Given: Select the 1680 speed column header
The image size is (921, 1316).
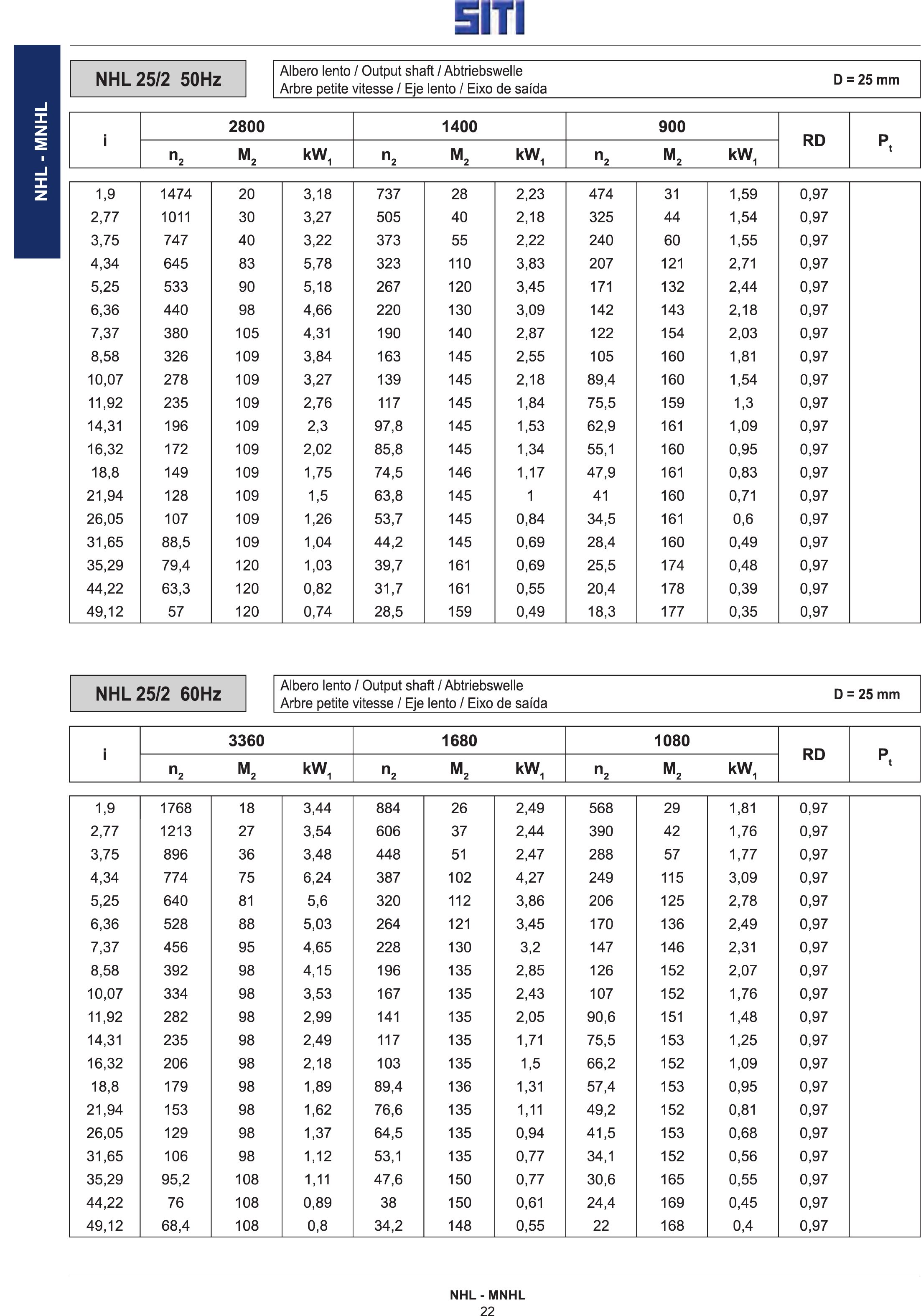Looking at the screenshot, I should [x=459, y=741].
